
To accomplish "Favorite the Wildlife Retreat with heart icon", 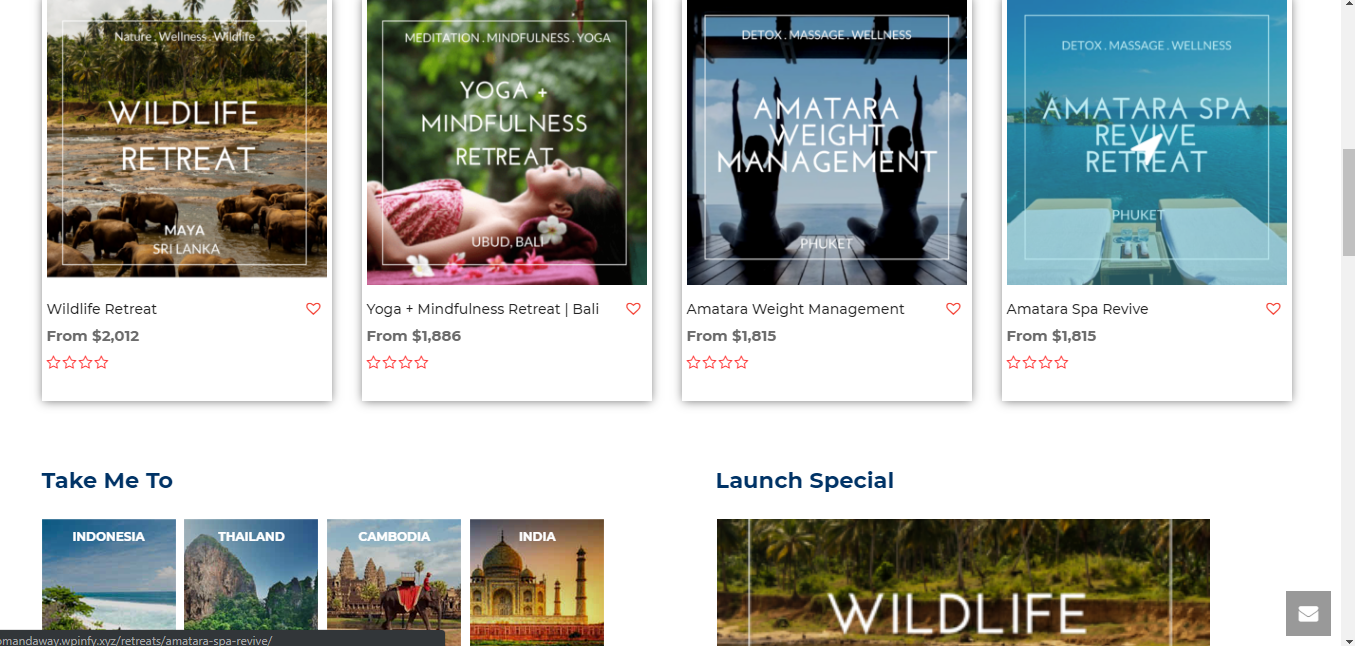I will click(x=313, y=309).
